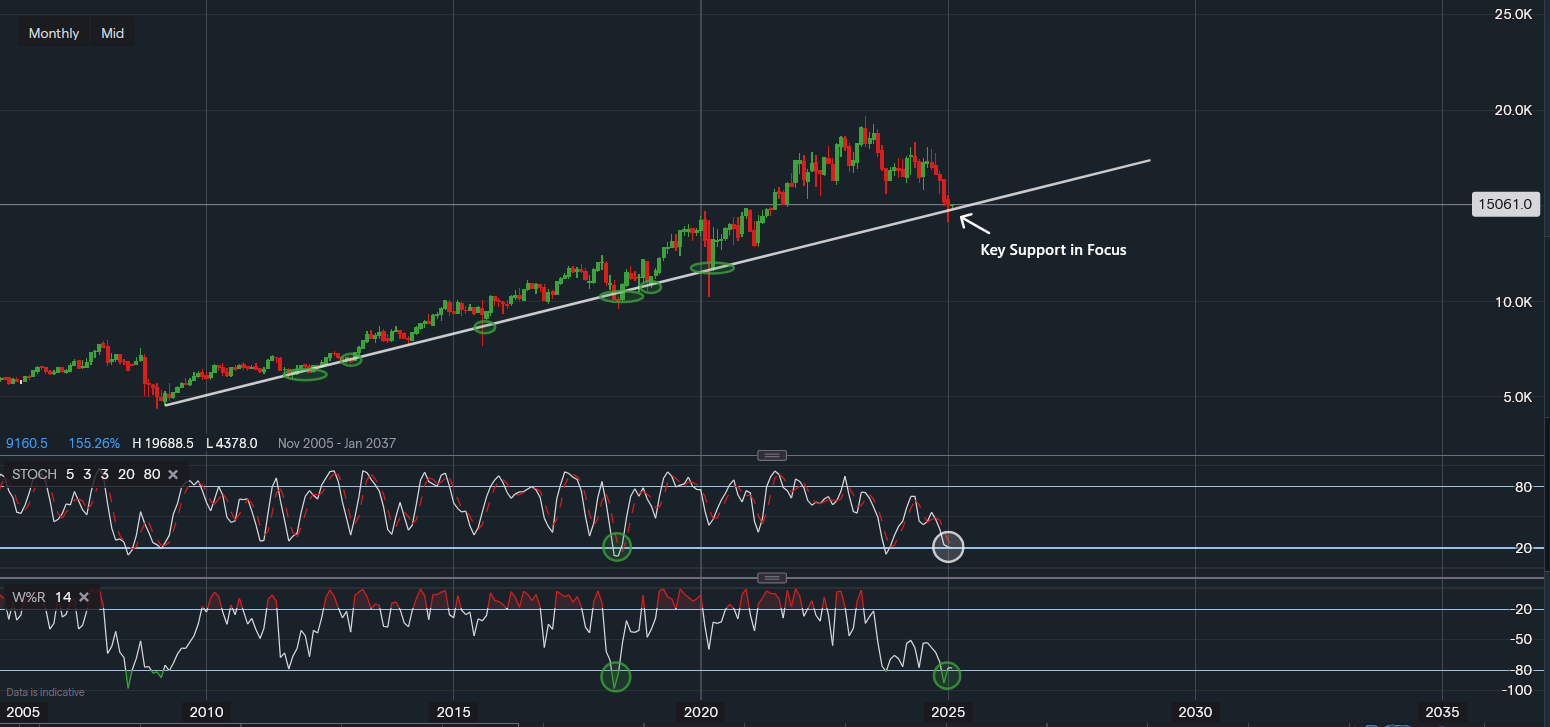This screenshot has width=1550, height=727.
Task: Open the Mid price source selector
Action: pyautogui.click(x=112, y=32)
